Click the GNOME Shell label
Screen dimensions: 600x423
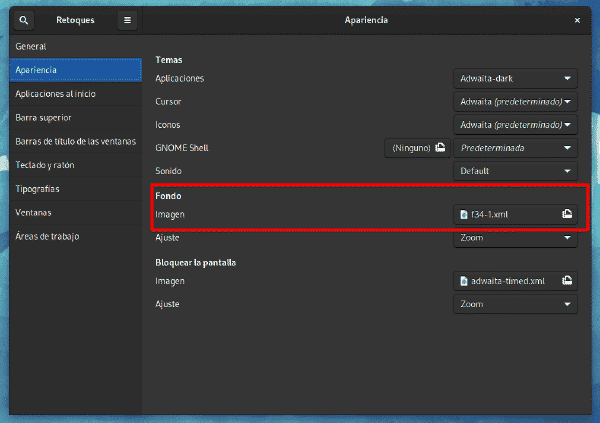tap(182, 148)
